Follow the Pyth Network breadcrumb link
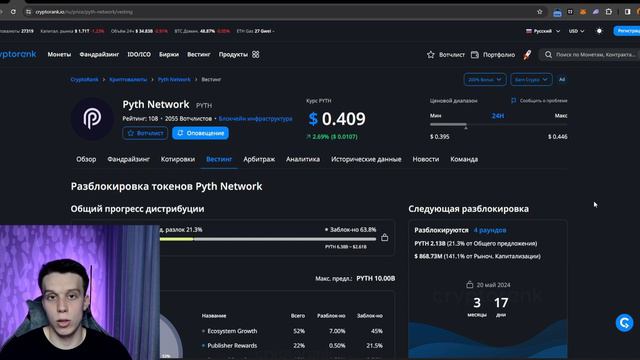640x360 pixels. (x=174, y=80)
